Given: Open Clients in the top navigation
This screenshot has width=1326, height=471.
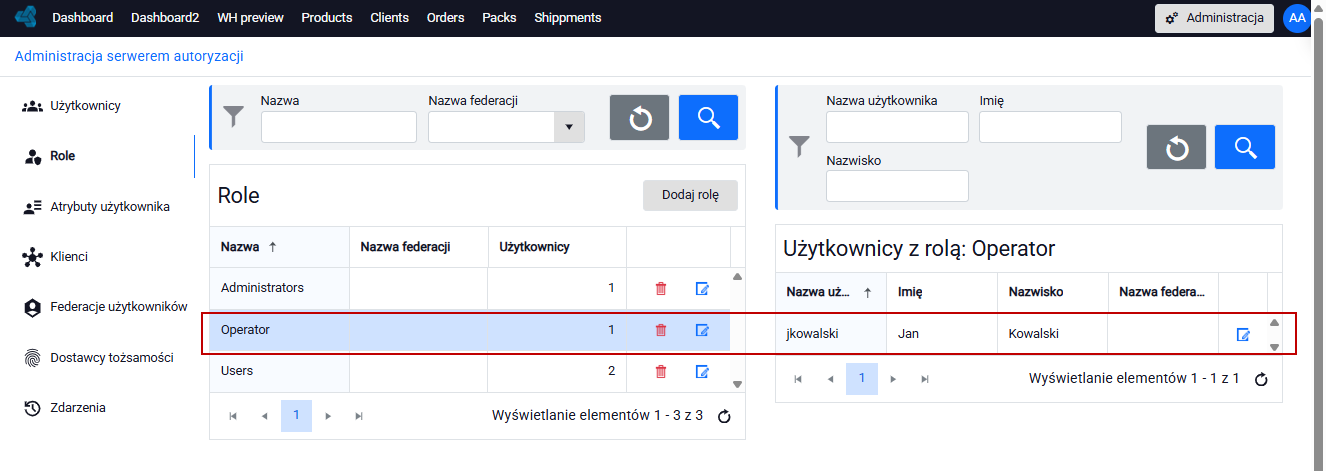Looking at the screenshot, I should tap(389, 18).
